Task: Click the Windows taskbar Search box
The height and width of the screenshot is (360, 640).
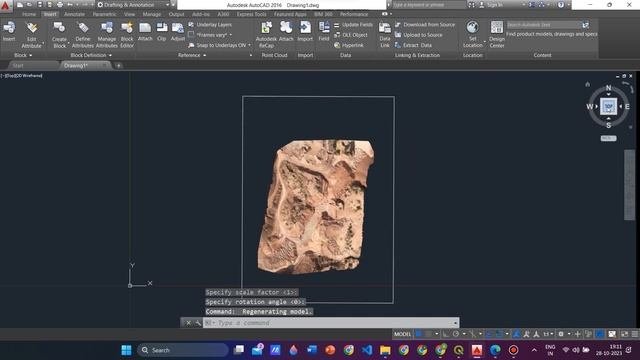Action: pyautogui.click(x=183, y=350)
